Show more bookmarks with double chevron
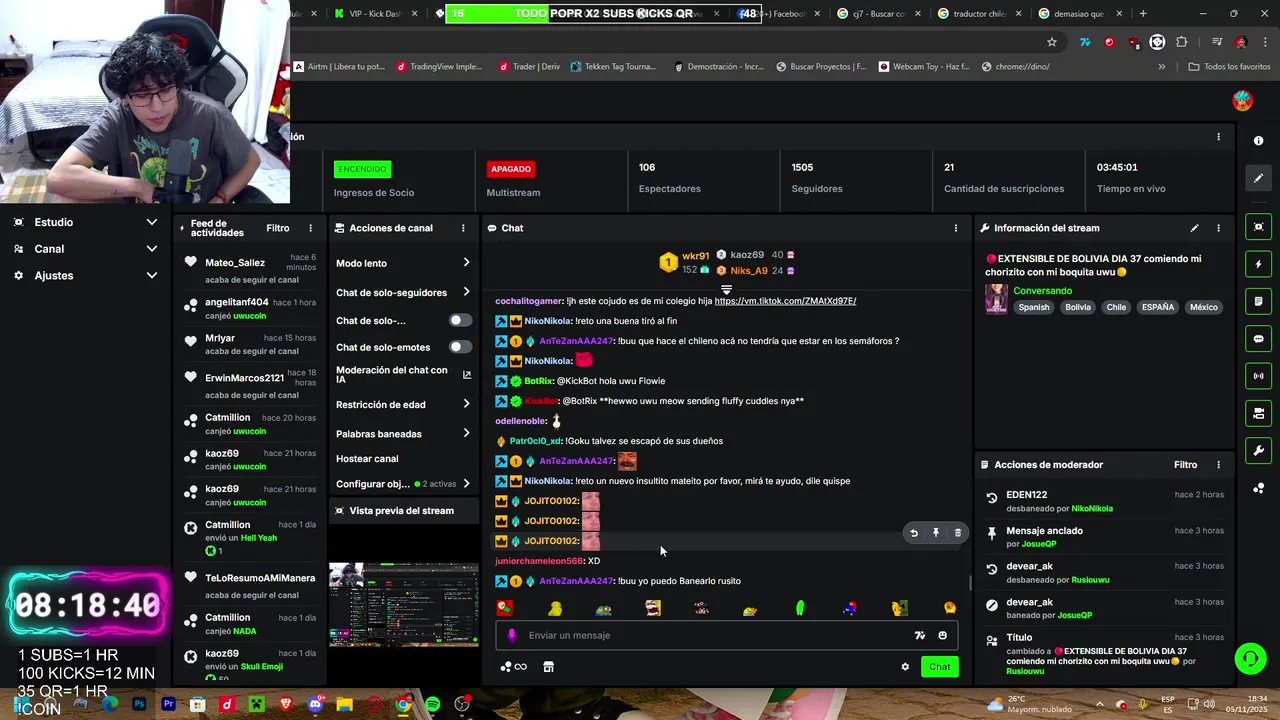Viewport: 1280px width, 720px height. point(1161,67)
